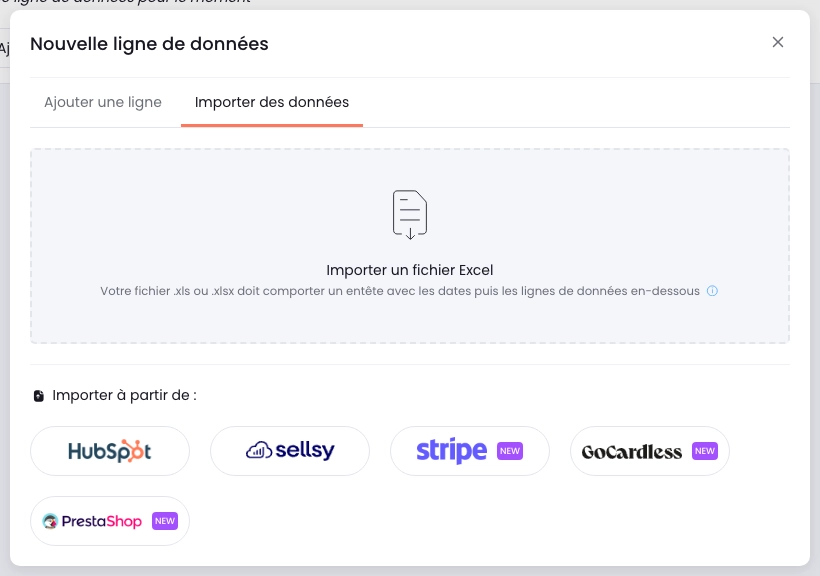Click the Excel file drop area

tap(410, 246)
